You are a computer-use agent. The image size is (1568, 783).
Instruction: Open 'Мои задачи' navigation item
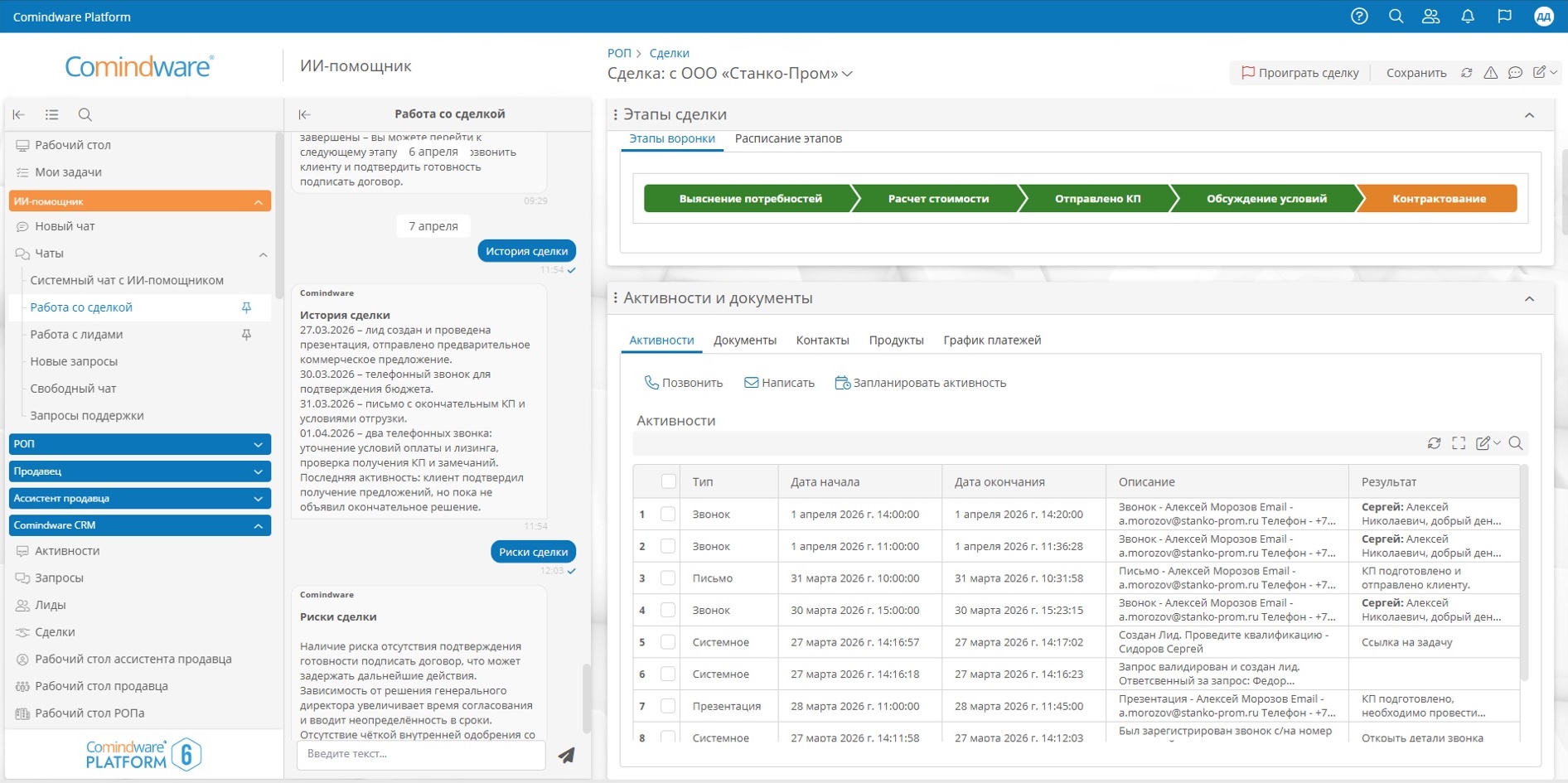tap(68, 172)
